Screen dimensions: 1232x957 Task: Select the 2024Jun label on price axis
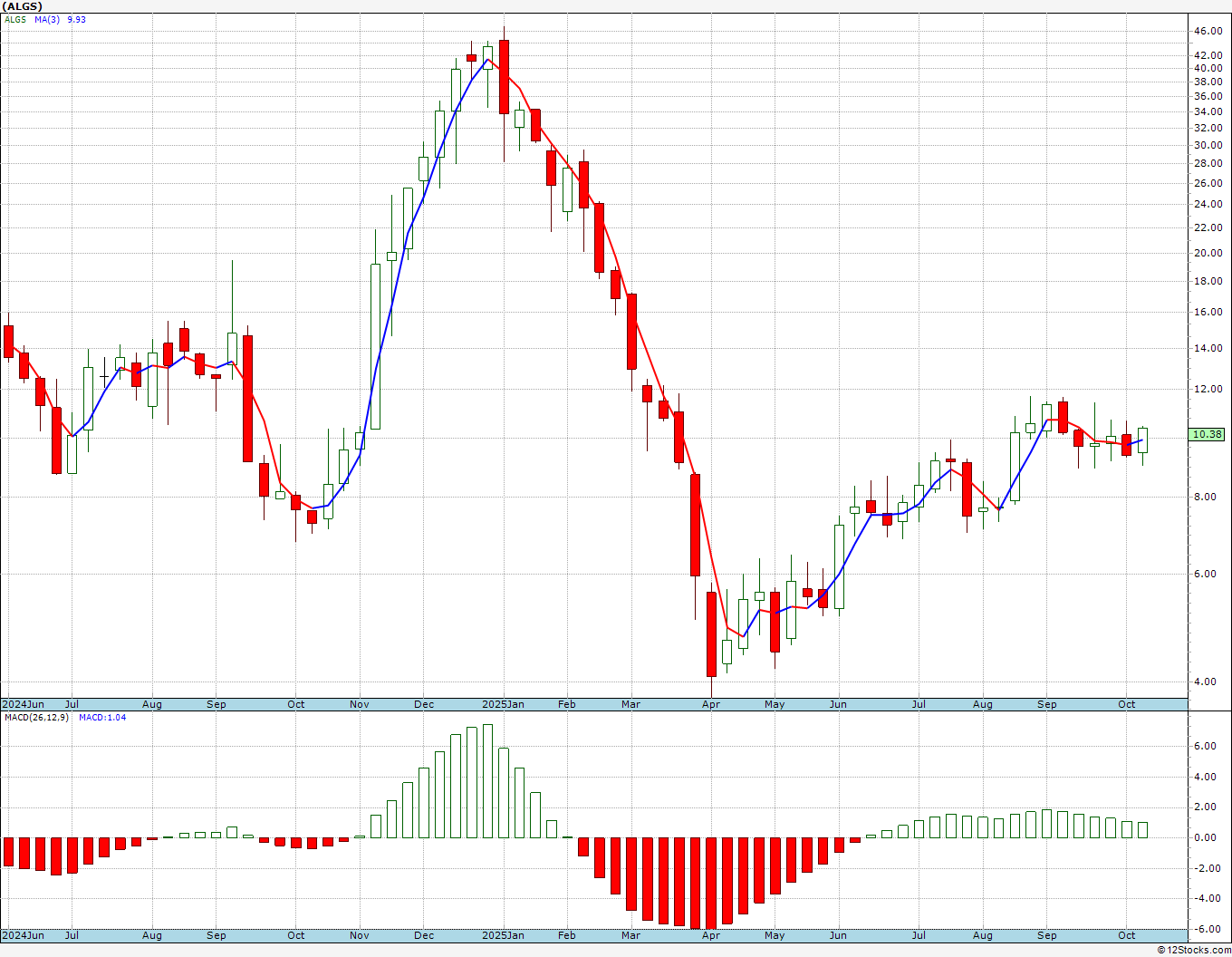pos(23,704)
